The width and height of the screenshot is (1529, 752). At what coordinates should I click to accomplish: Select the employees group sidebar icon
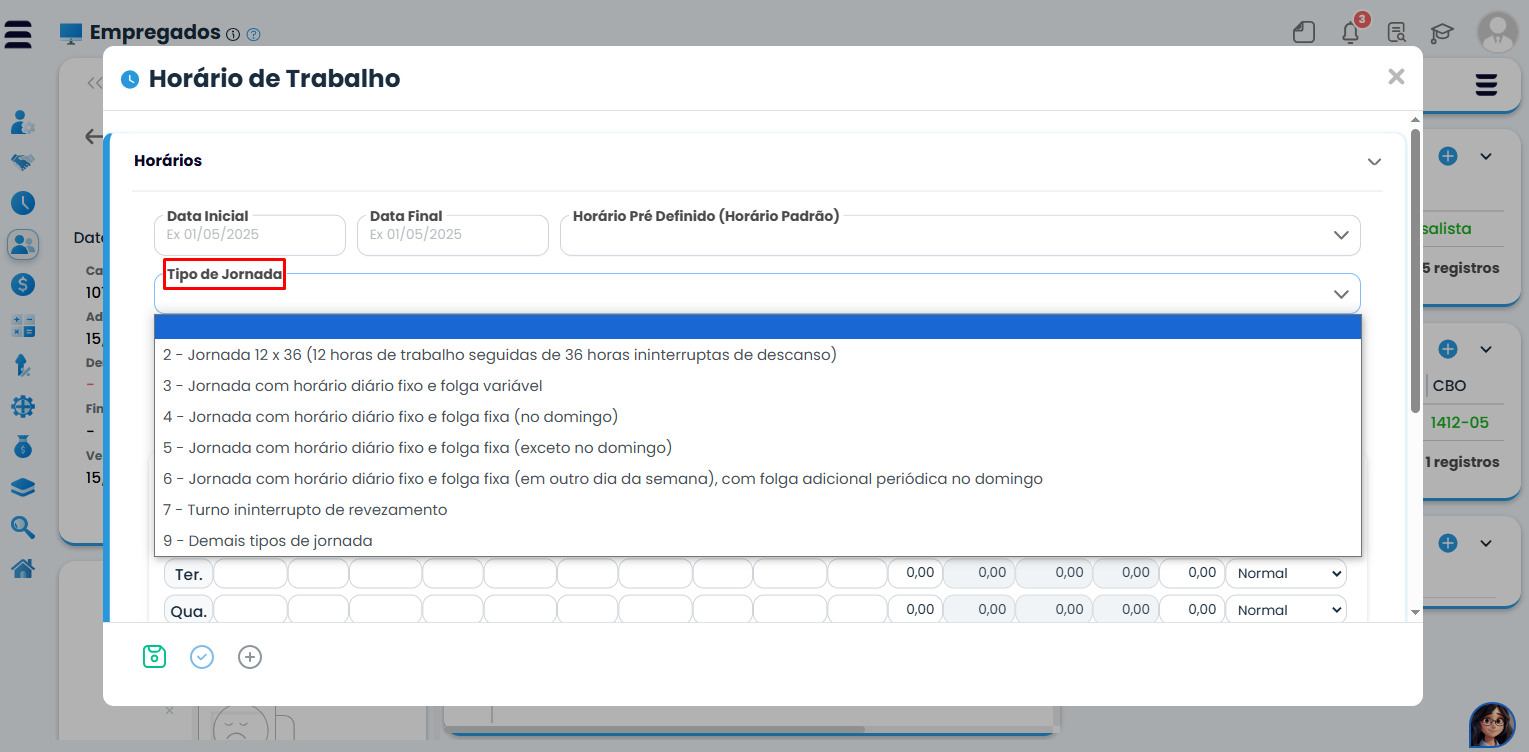(23, 244)
